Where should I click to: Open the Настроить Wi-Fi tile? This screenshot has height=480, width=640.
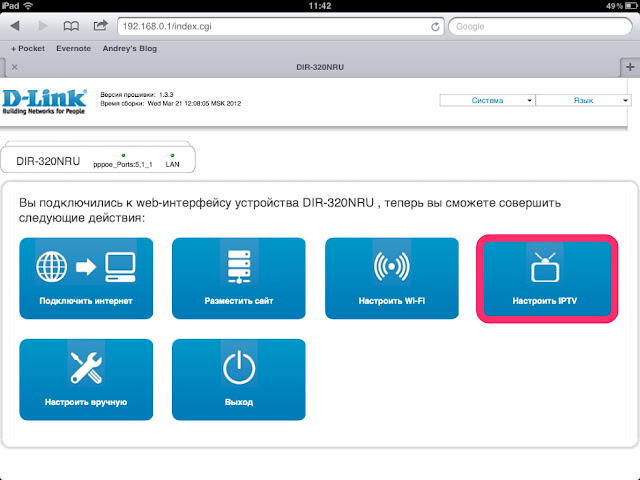coord(392,278)
